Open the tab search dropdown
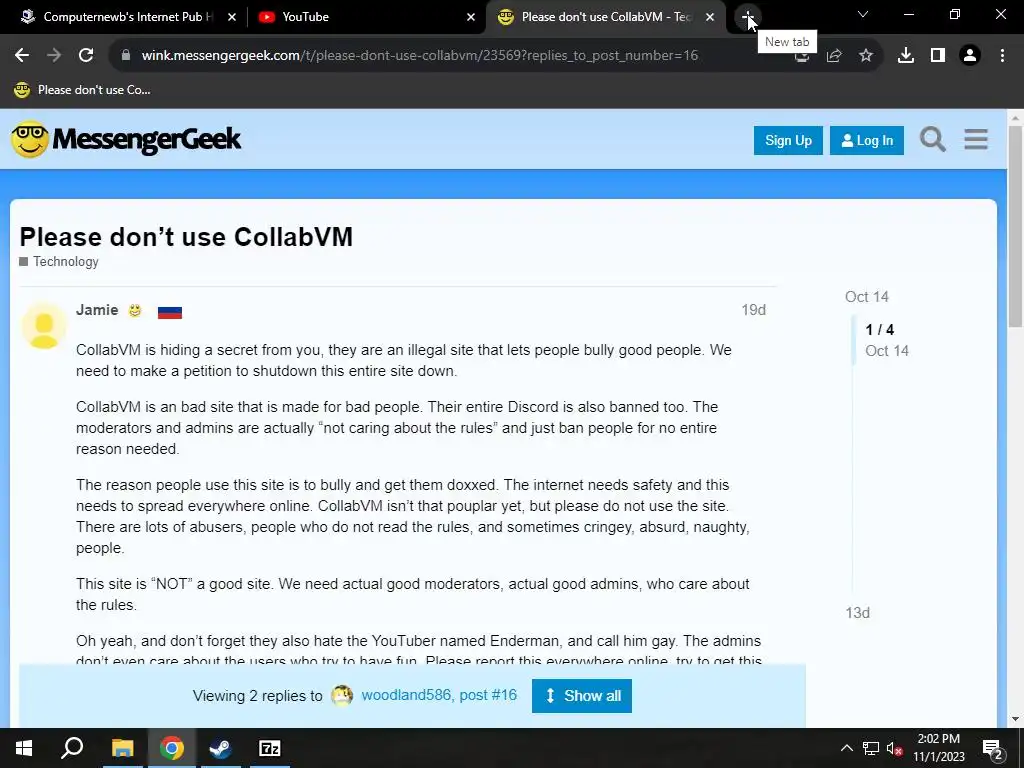The height and width of the screenshot is (768, 1024). [x=863, y=14]
